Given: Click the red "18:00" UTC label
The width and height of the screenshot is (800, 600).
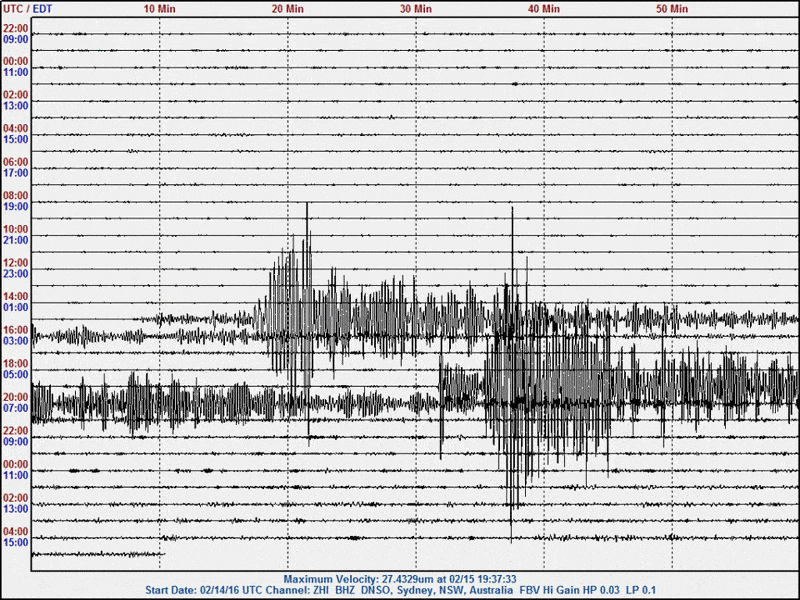Looking at the screenshot, I should [16, 364].
